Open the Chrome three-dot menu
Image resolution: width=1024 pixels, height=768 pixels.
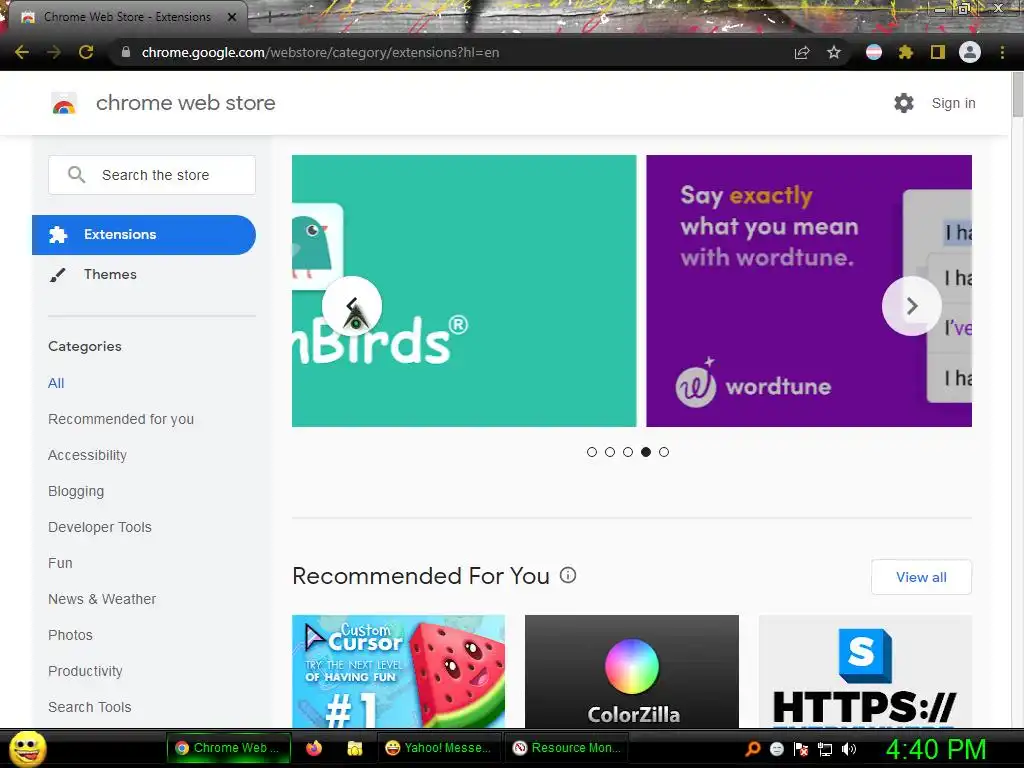1002,52
